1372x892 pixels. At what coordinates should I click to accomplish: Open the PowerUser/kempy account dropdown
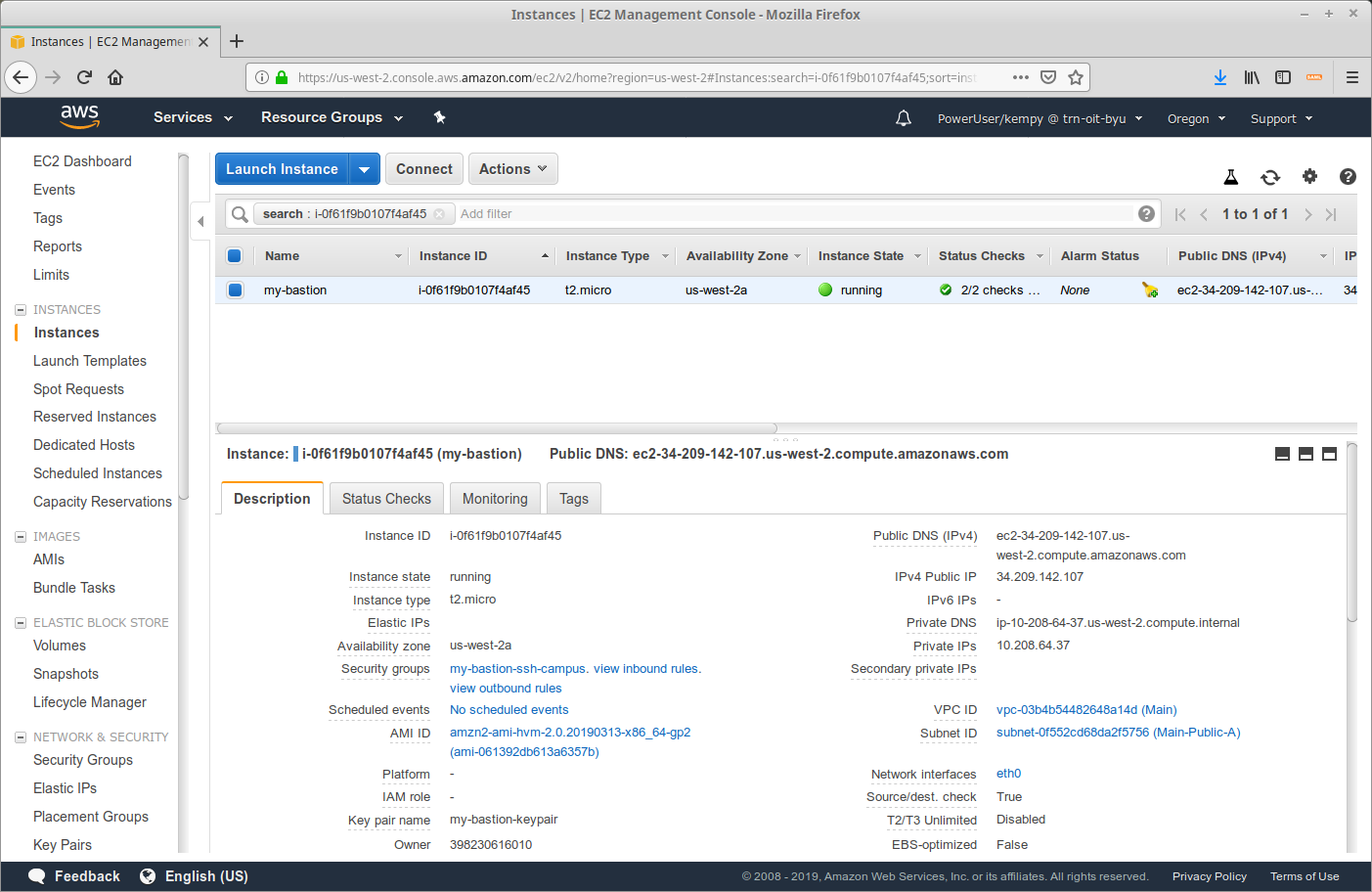1040,118
